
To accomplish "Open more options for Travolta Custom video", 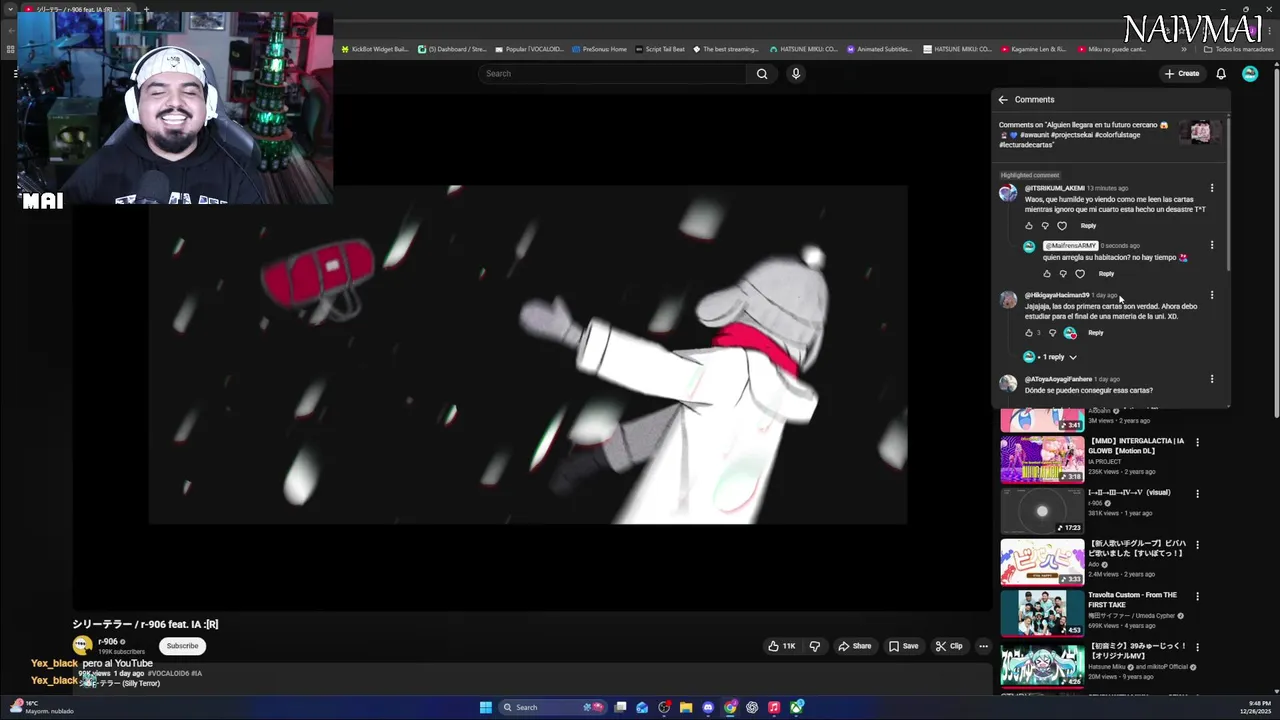I will (1197, 596).
